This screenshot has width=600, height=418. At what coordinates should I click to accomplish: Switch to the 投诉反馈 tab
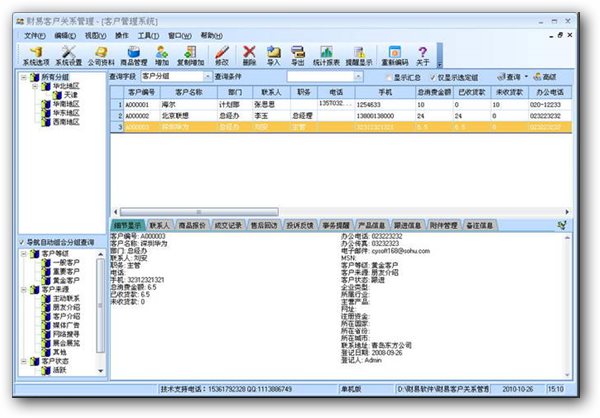(x=300, y=225)
